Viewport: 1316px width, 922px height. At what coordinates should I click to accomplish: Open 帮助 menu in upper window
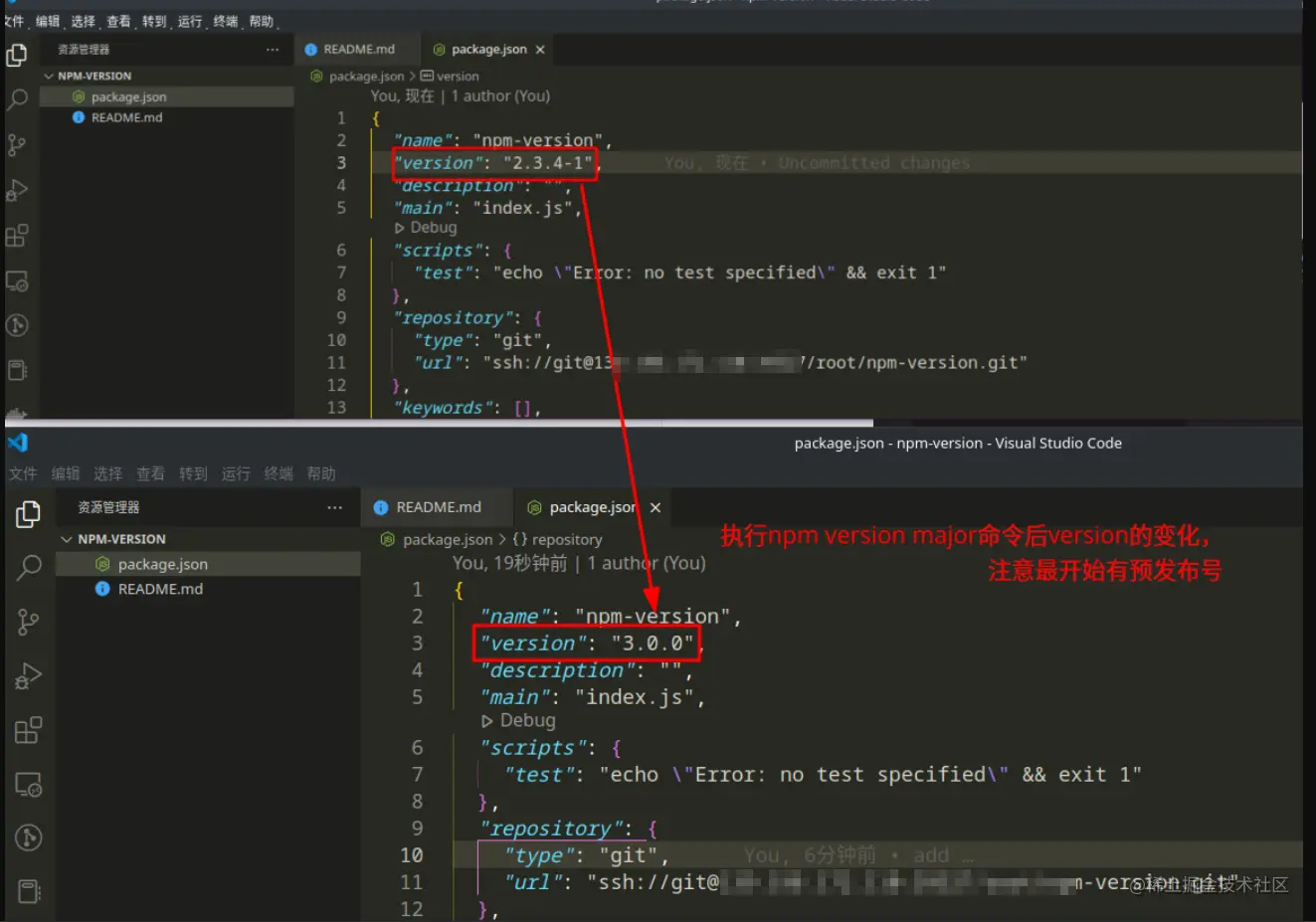click(262, 21)
